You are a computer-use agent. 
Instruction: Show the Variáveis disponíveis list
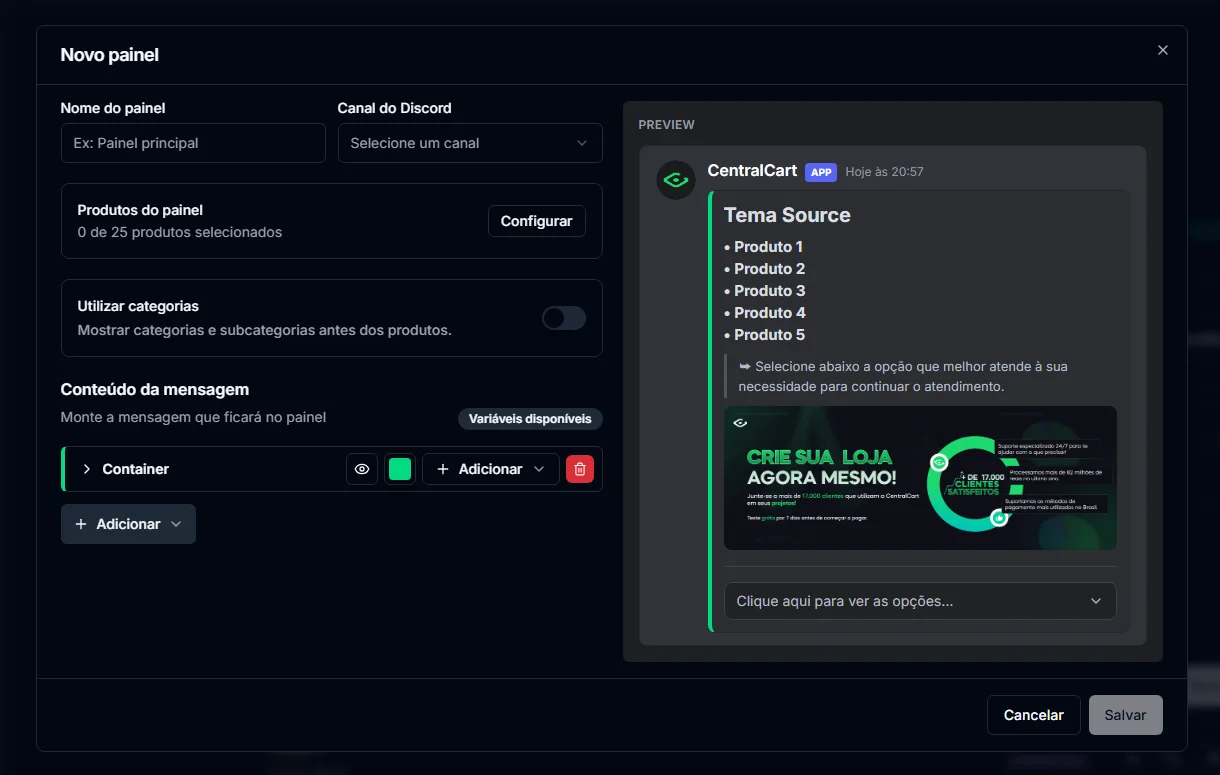pos(530,419)
